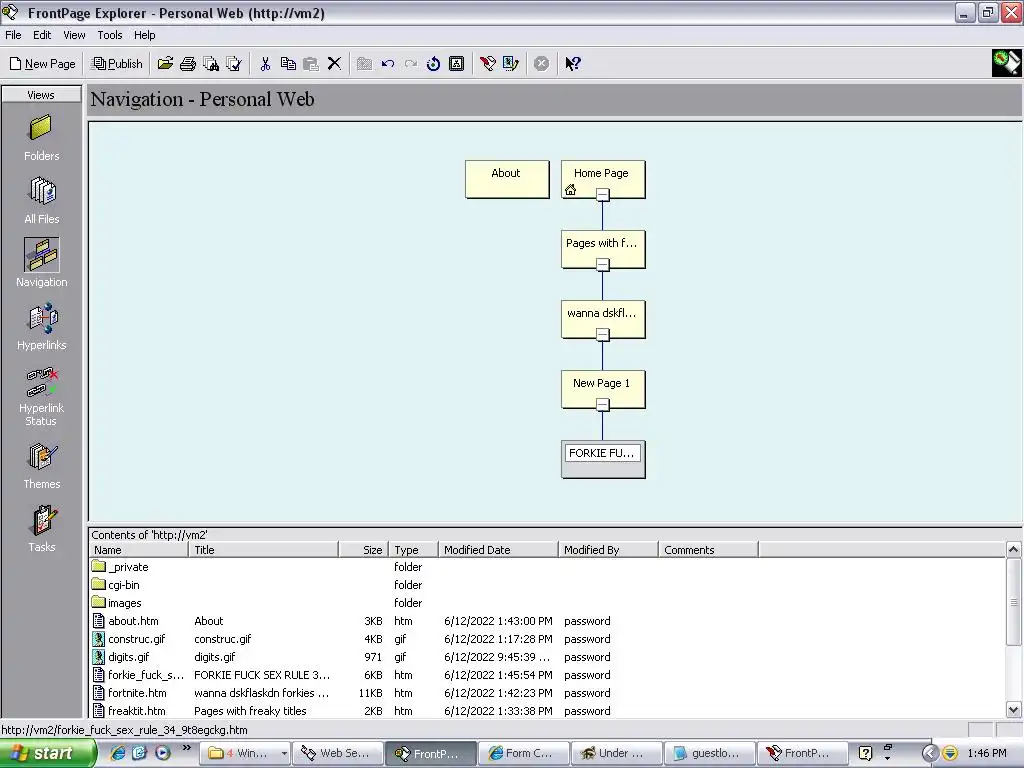Sort by the Modified By column header
1024x768 pixels.
point(608,550)
